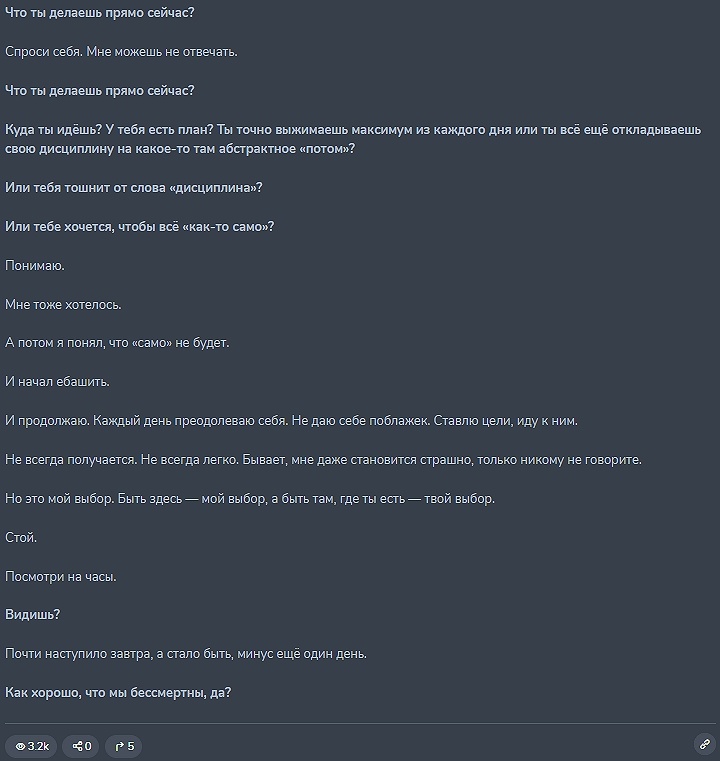Click the word «Стой.»
The height and width of the screenshot is (761, 720).
[x=21, y=537]
